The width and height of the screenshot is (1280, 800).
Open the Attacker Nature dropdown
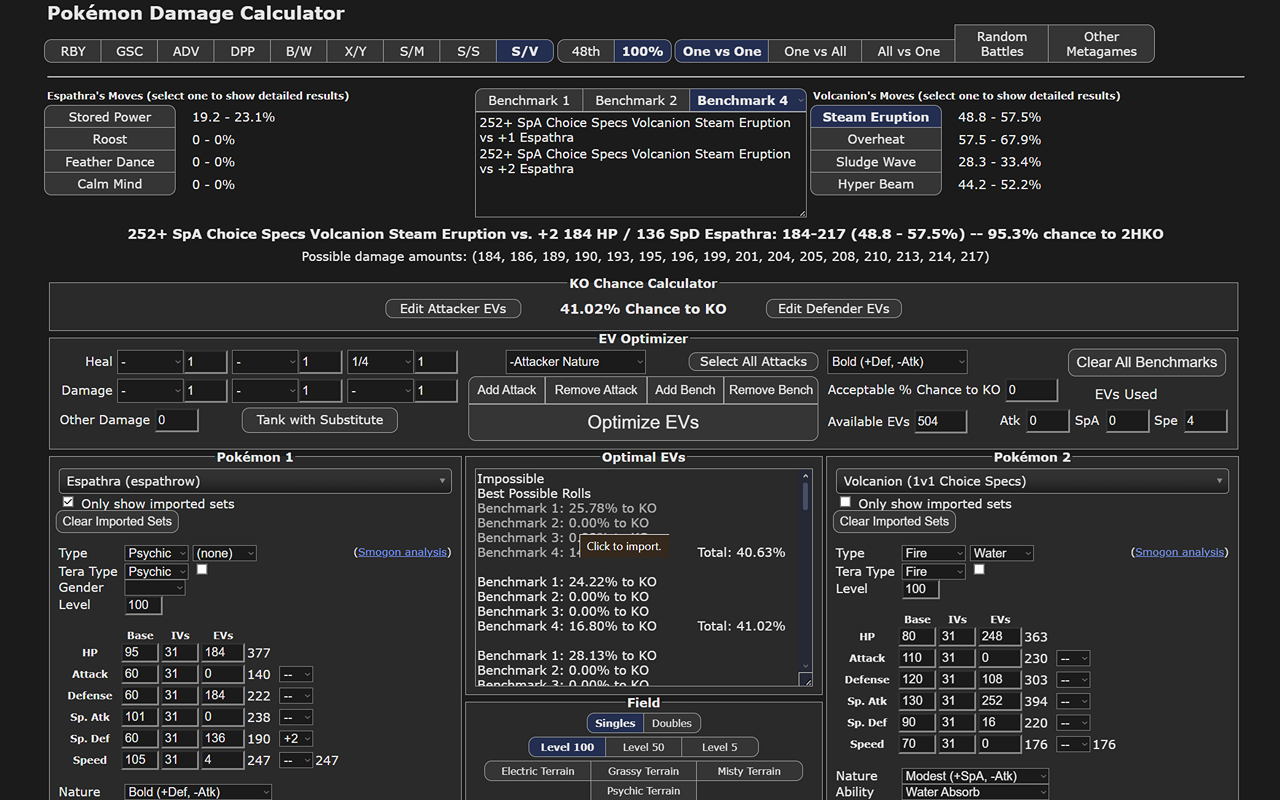coord(576,362)
